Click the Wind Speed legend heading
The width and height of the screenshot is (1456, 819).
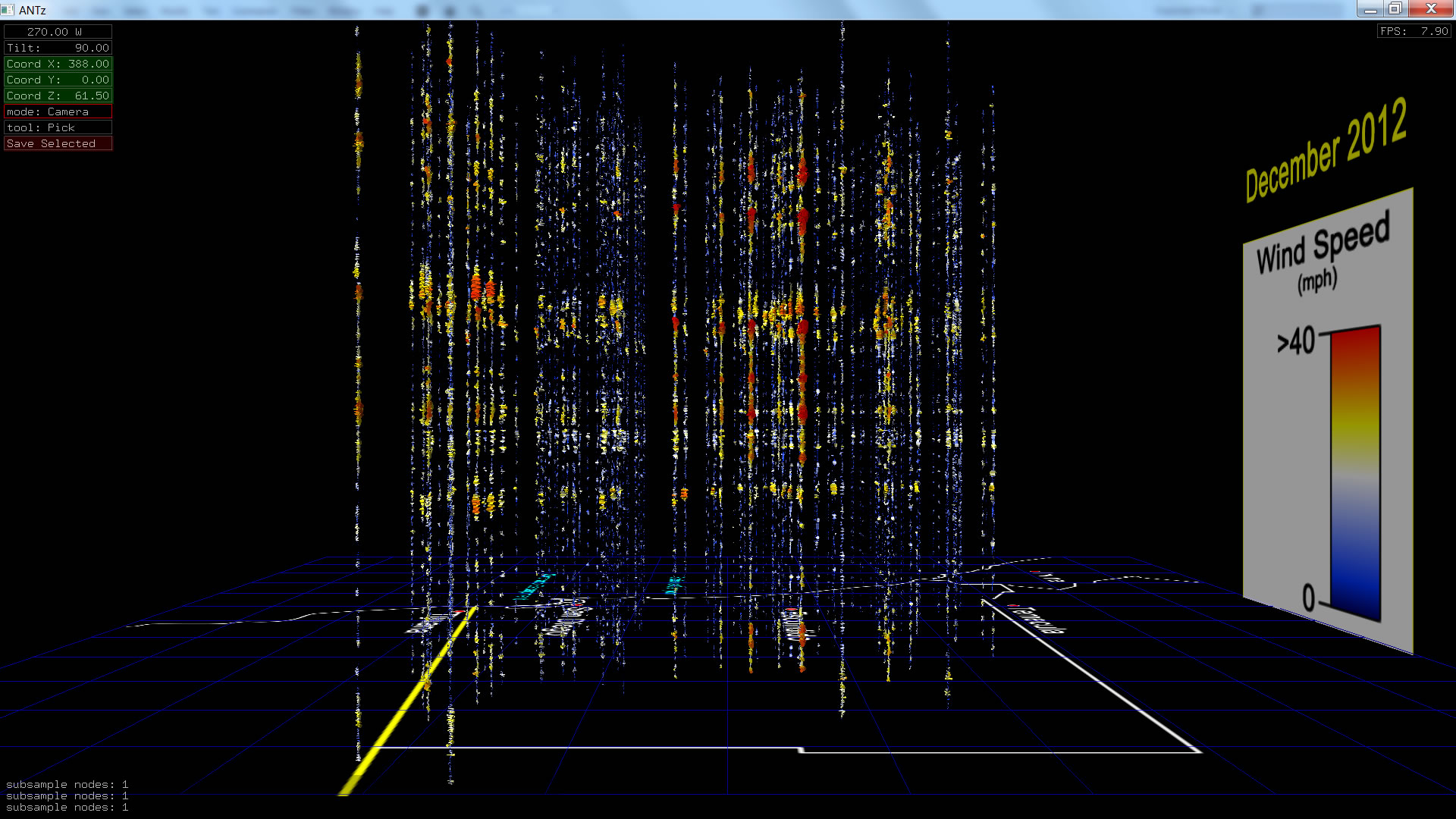tap(1323, 244)
